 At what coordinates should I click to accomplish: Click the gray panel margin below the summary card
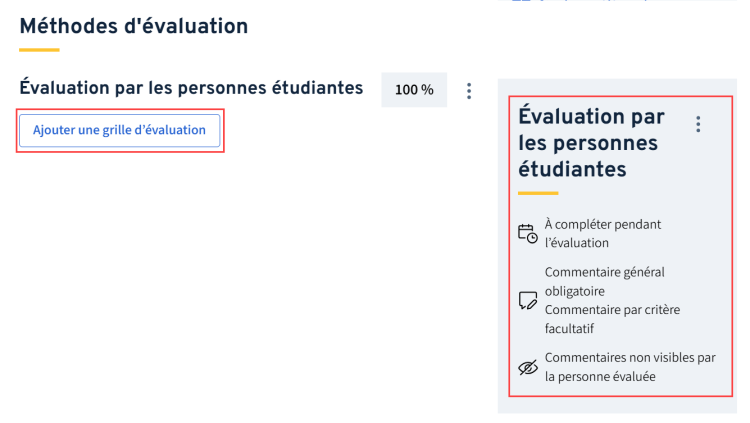617,405
